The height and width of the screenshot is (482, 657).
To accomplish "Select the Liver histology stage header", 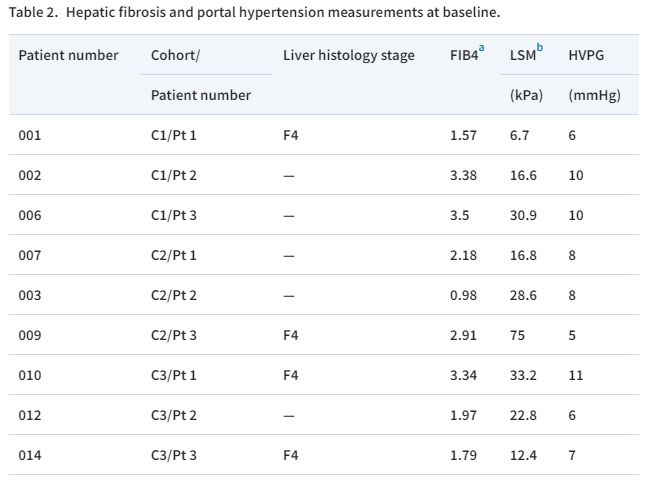I will 348,55.
